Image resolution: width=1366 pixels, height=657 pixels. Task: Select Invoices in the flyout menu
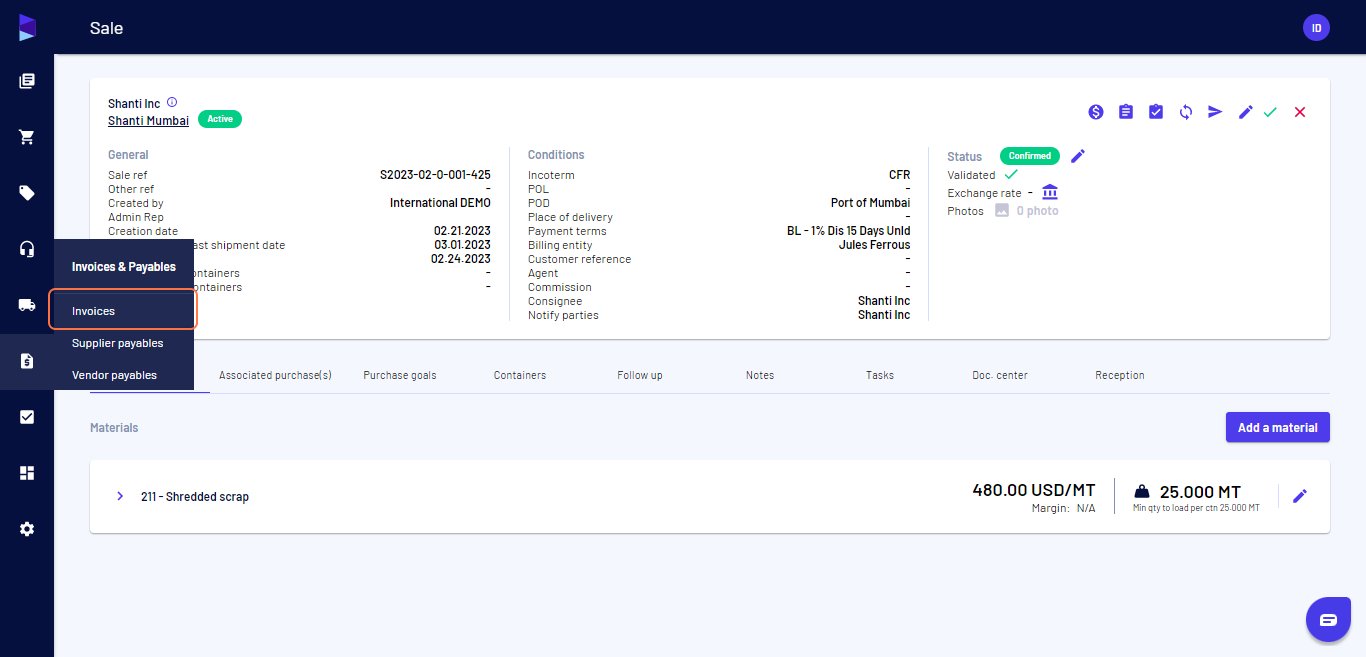tap(123, 311)
